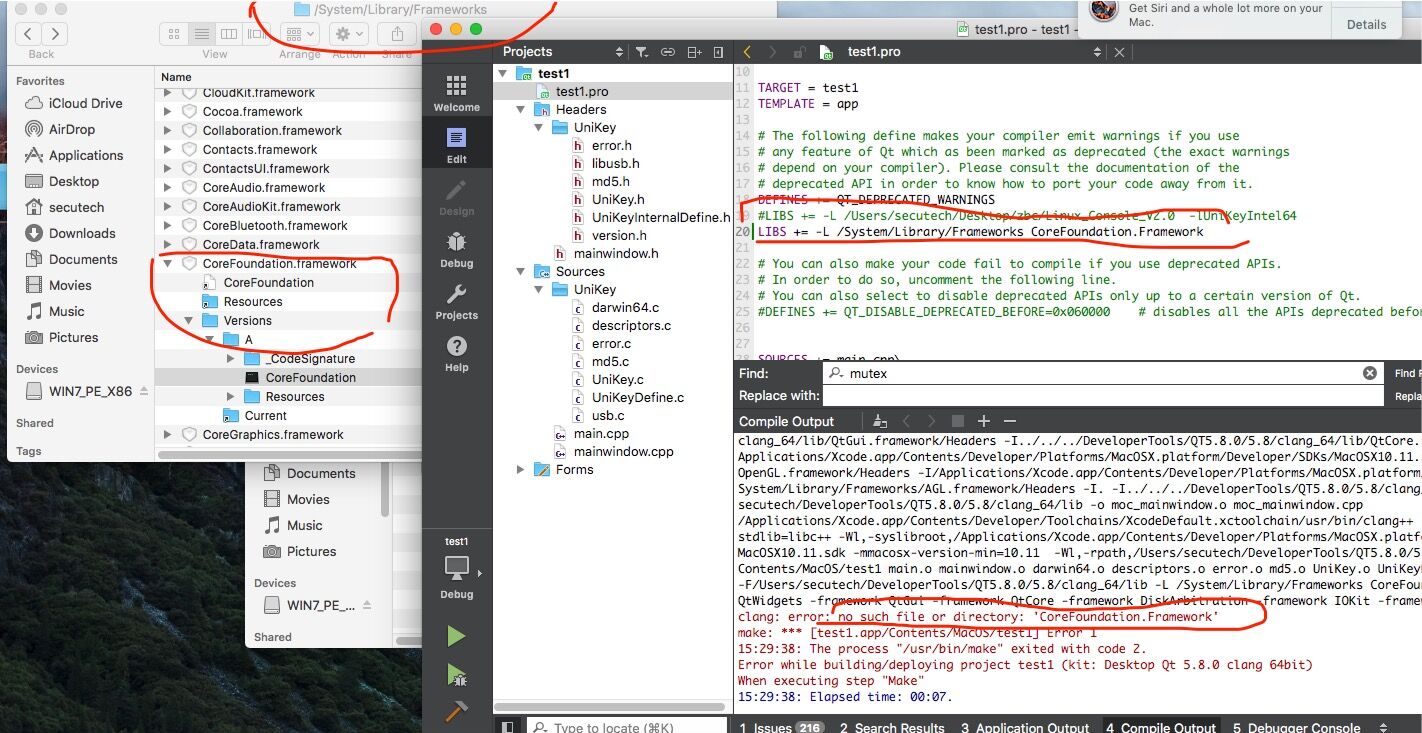Toggle synchronize with editor link icon

tap(667, 52)
